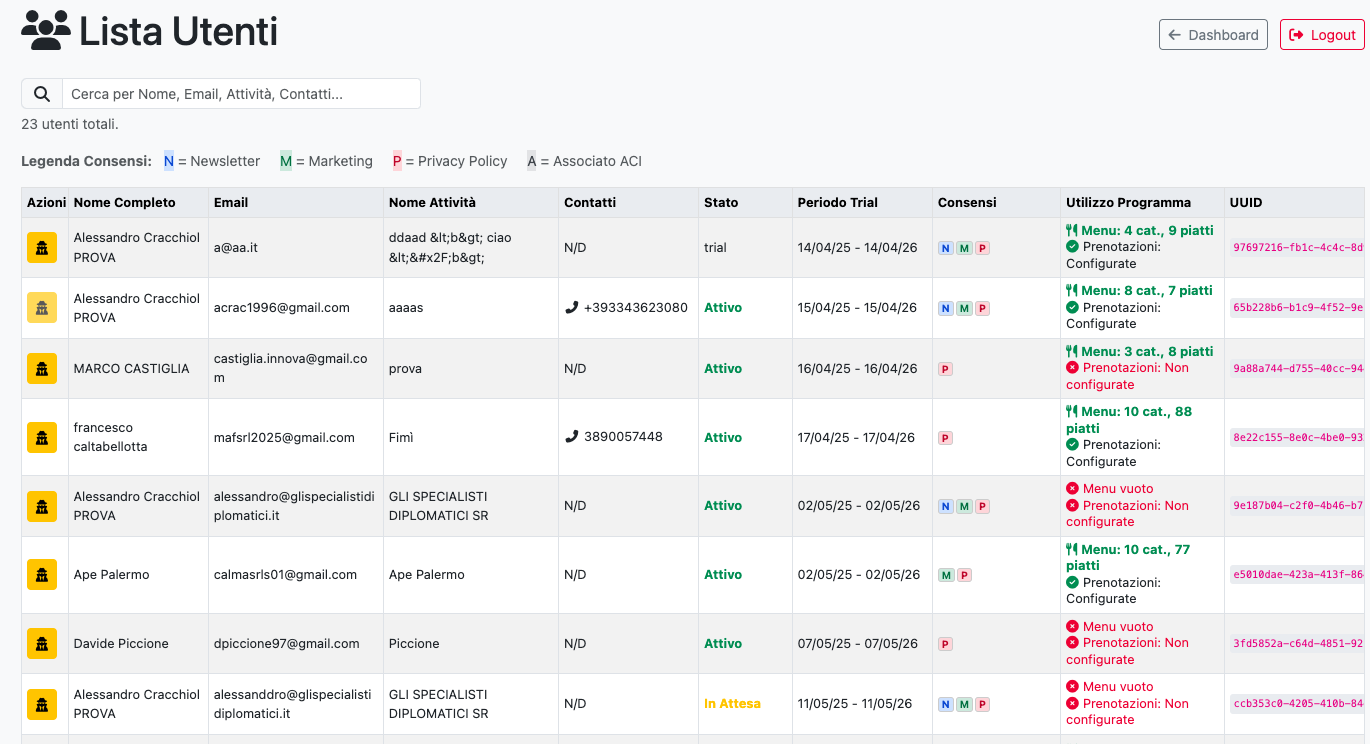Click trial period 07/05/25 - 07/05/26
This screenshot has height=744, width=1370.
[x=857, y=644]
